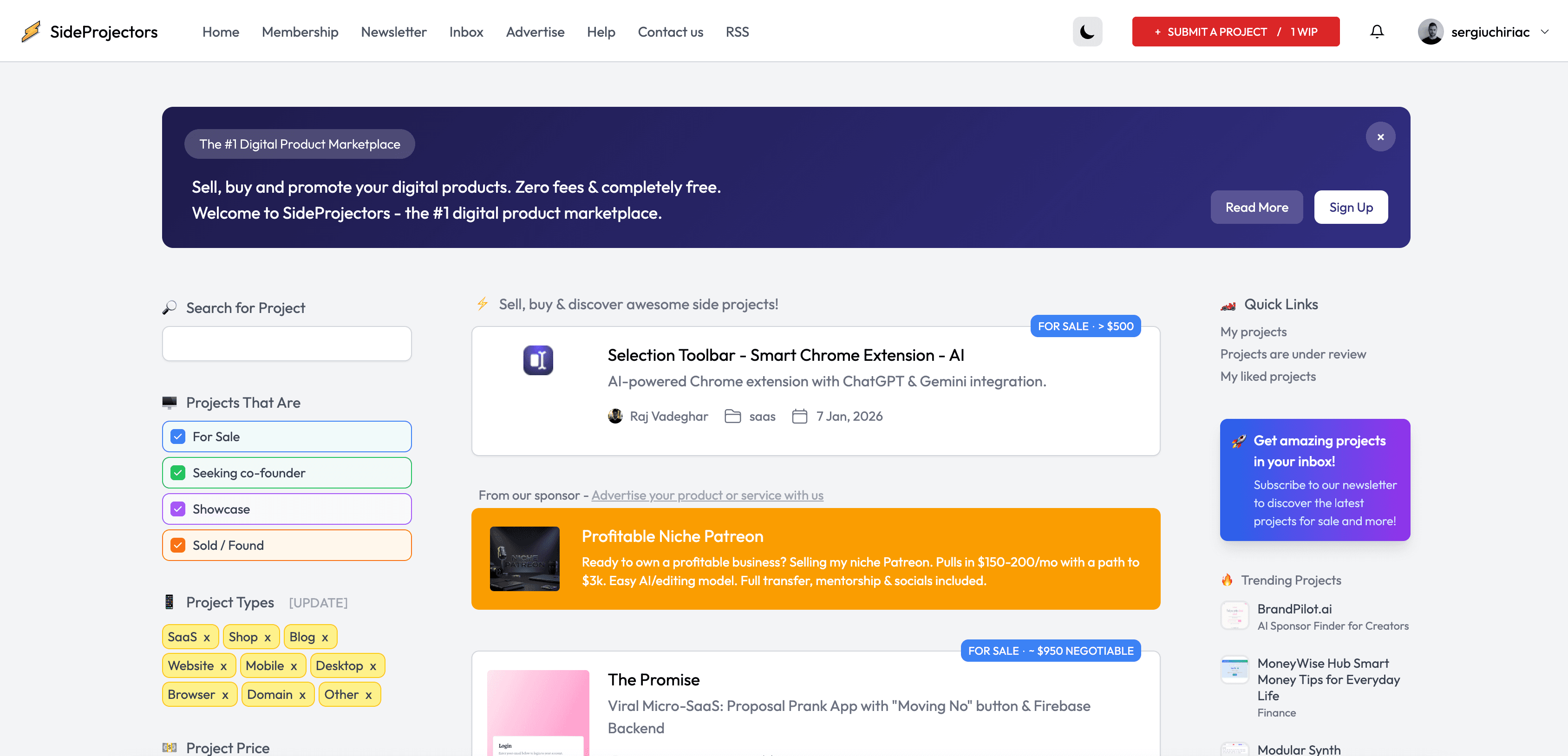Image resolution: width=1568 pixels, height=756 pixels.
Task: Remove the Blog project type tag
Action: point(325,637)
